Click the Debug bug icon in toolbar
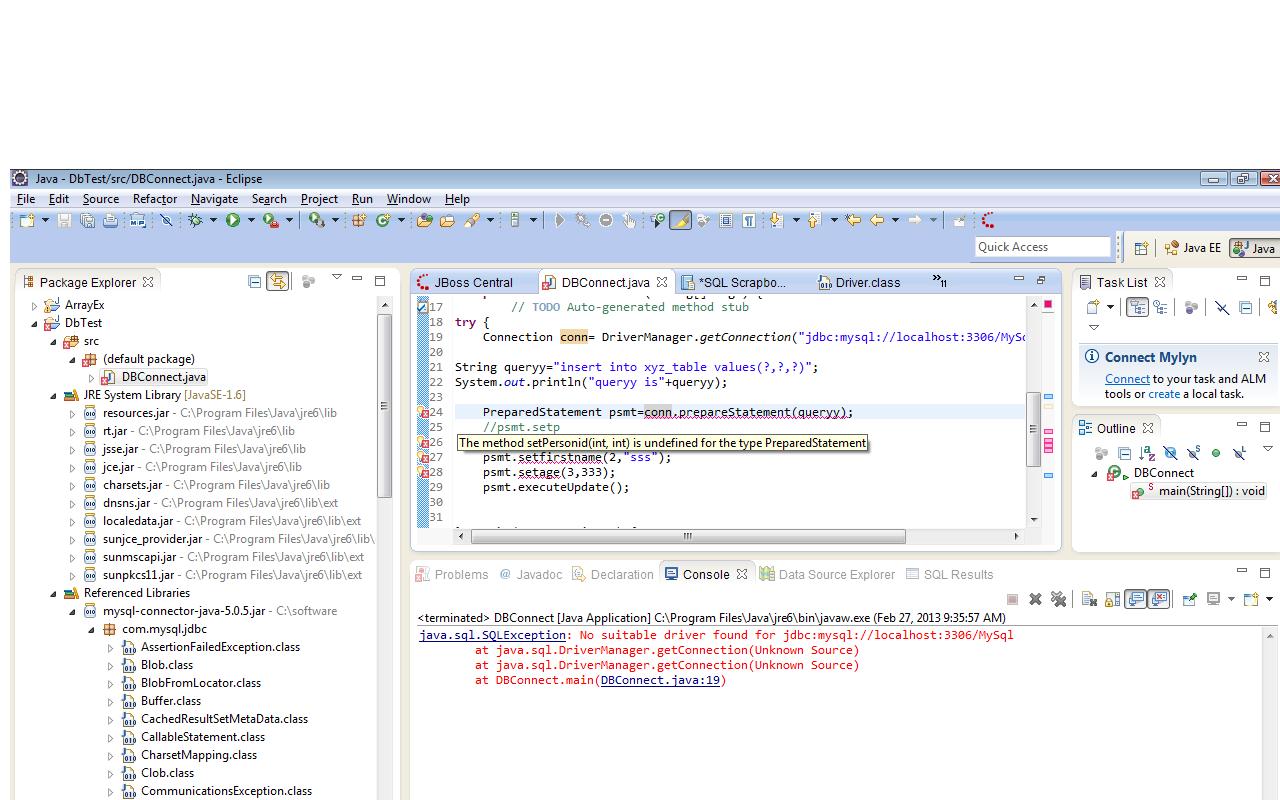This screenshot has width=1280, height=800. (x=195, y=220)
